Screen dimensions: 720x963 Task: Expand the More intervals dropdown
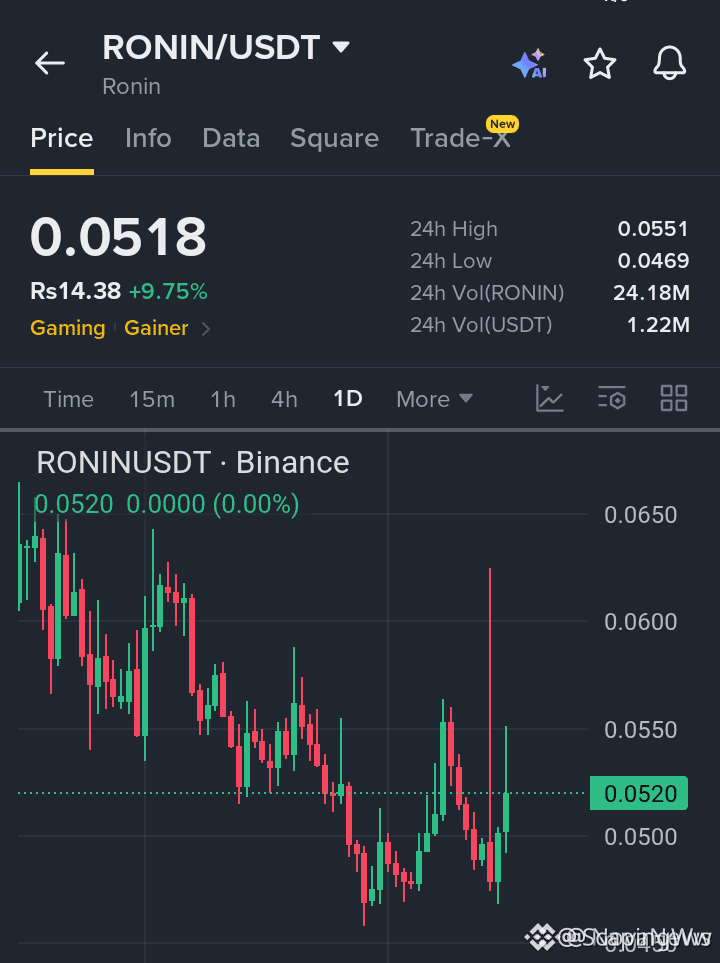click(x=434, y=399)
